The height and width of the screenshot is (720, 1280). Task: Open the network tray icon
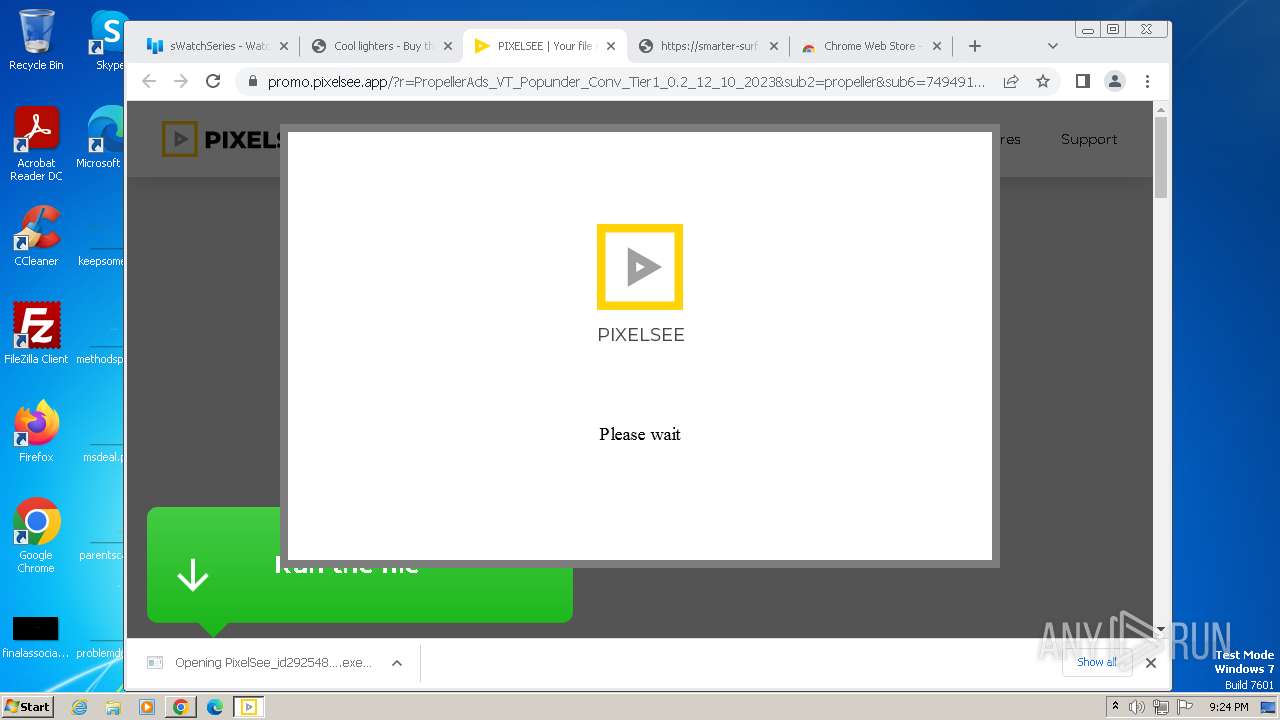[x=1160, y=707]
